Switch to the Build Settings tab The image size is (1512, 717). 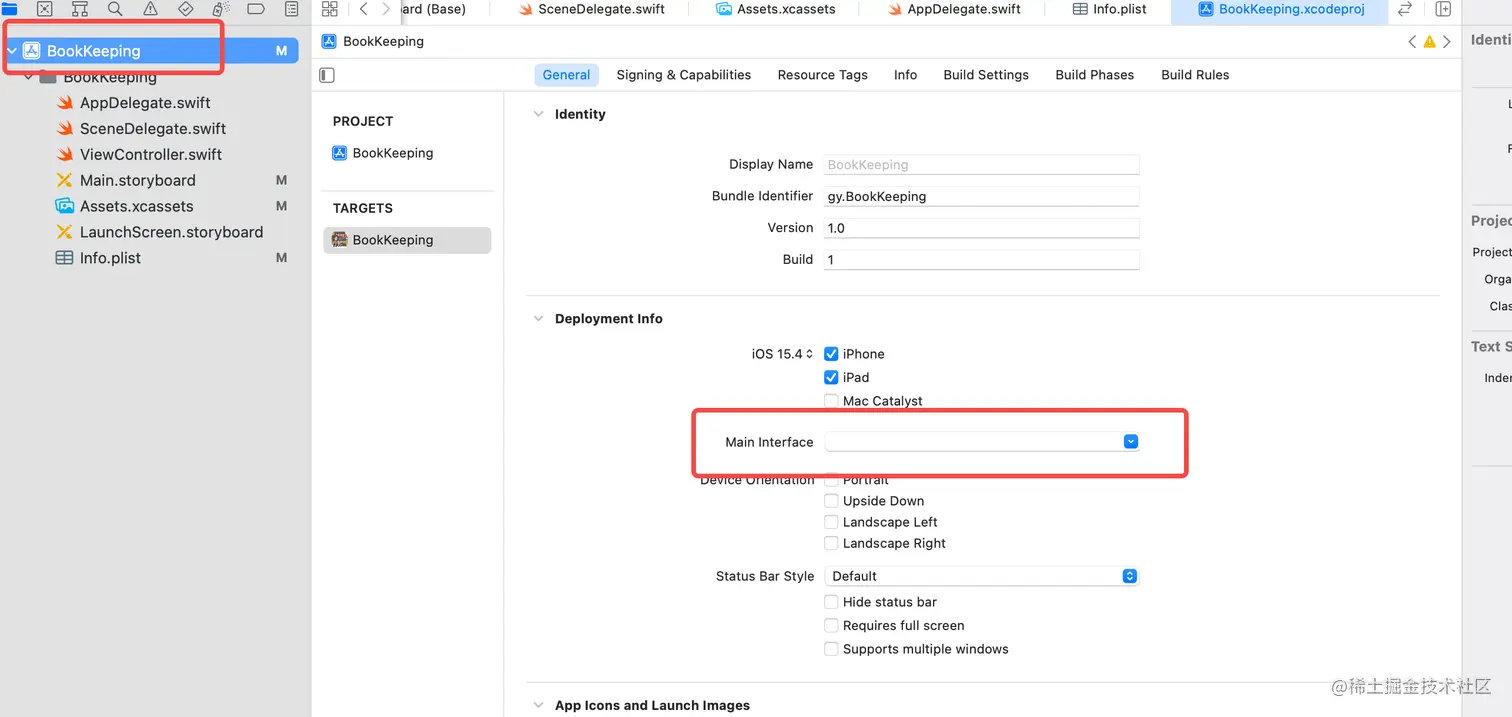(x=986, y=75)
